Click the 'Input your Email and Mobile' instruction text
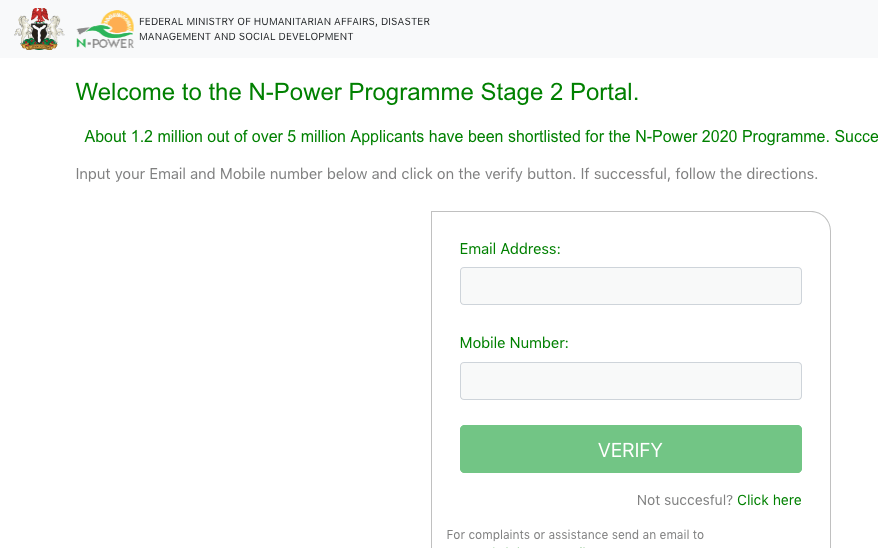Image resolution: width=878 pixels, height=548 pixels. coord(446,174)
